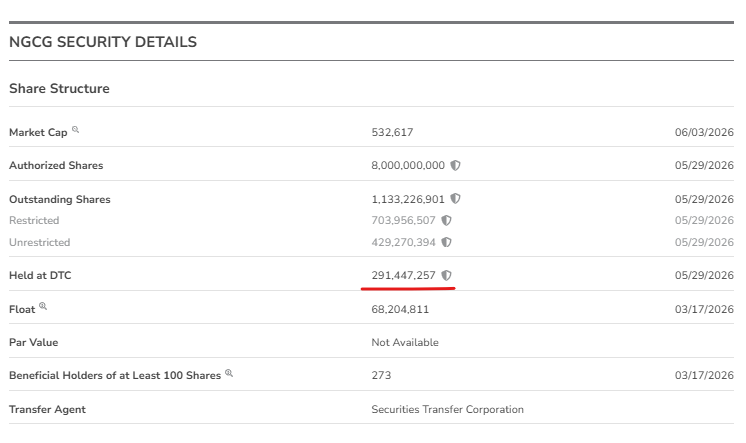The width and height of the screenshot is (746, 443).
Task: Click the Held at DTC value 291,447,257
Action: 403,275
